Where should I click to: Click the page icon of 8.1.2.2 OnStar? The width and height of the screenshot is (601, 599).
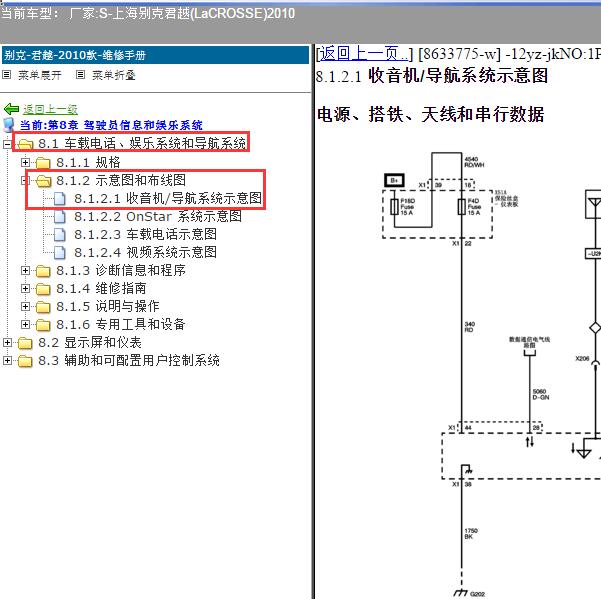pyautogui.click(x=59, y=217)
